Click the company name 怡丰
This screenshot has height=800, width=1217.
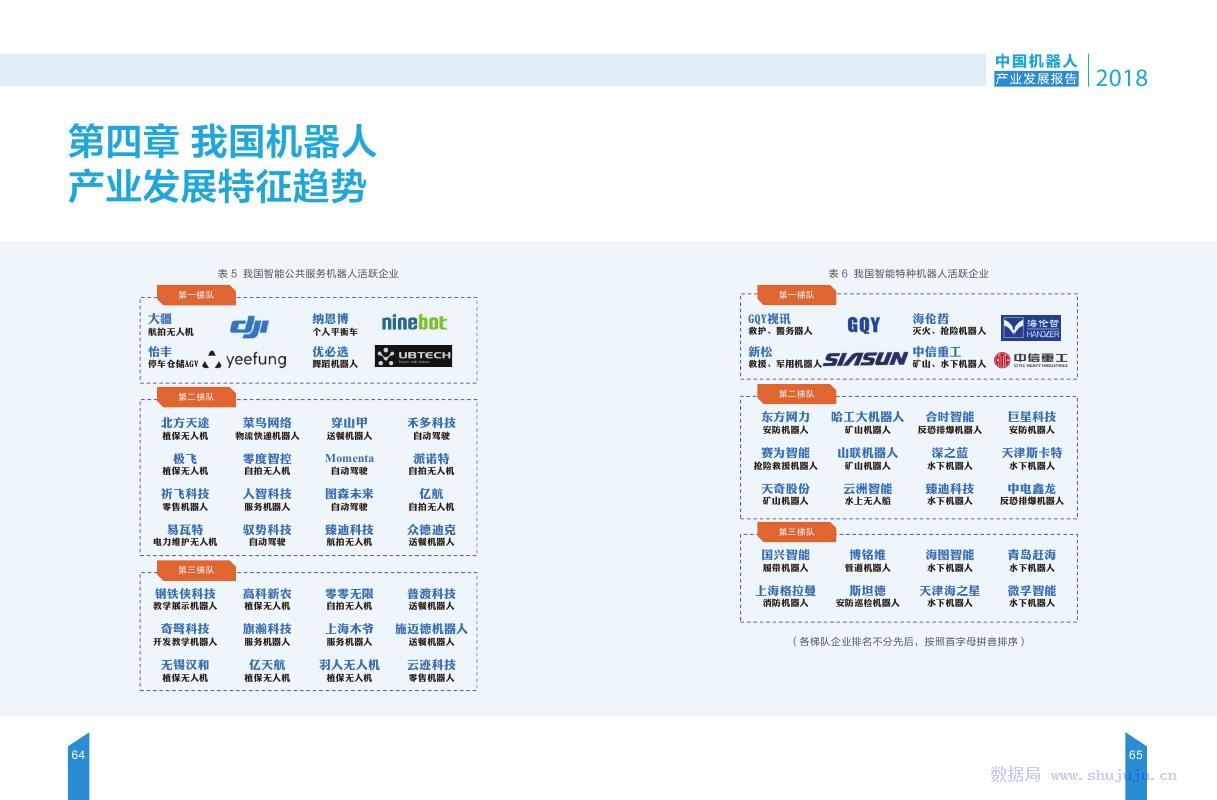tap(160, 352)
